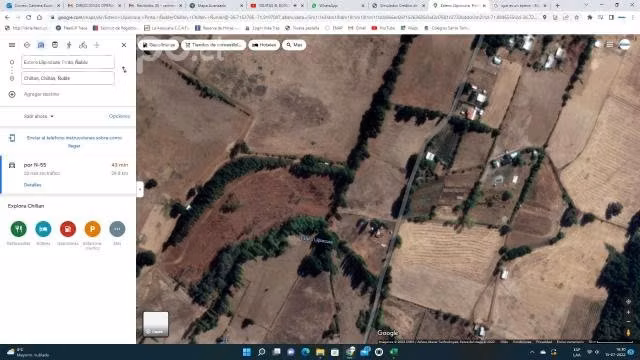Open the Google Maps hamburger menu

tap(12, 45)
